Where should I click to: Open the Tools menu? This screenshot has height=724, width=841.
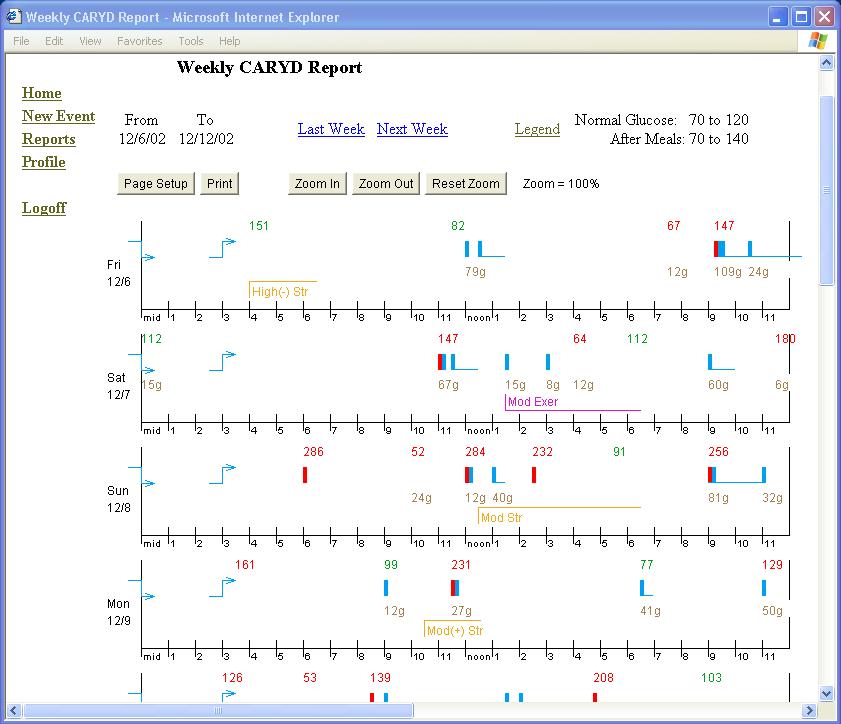click(191, 41)
